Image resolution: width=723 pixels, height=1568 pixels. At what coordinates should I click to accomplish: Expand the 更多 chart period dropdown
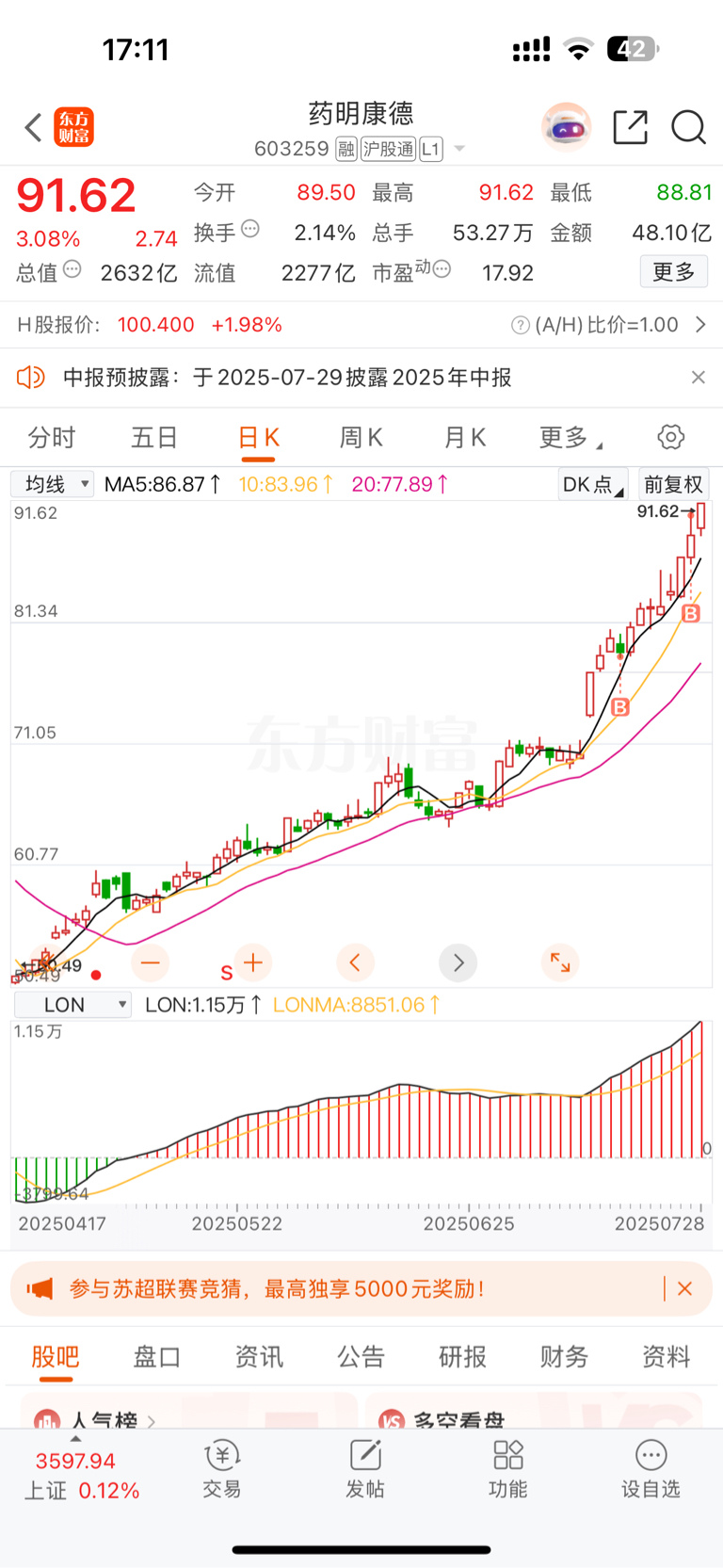(x=570, y=438)
